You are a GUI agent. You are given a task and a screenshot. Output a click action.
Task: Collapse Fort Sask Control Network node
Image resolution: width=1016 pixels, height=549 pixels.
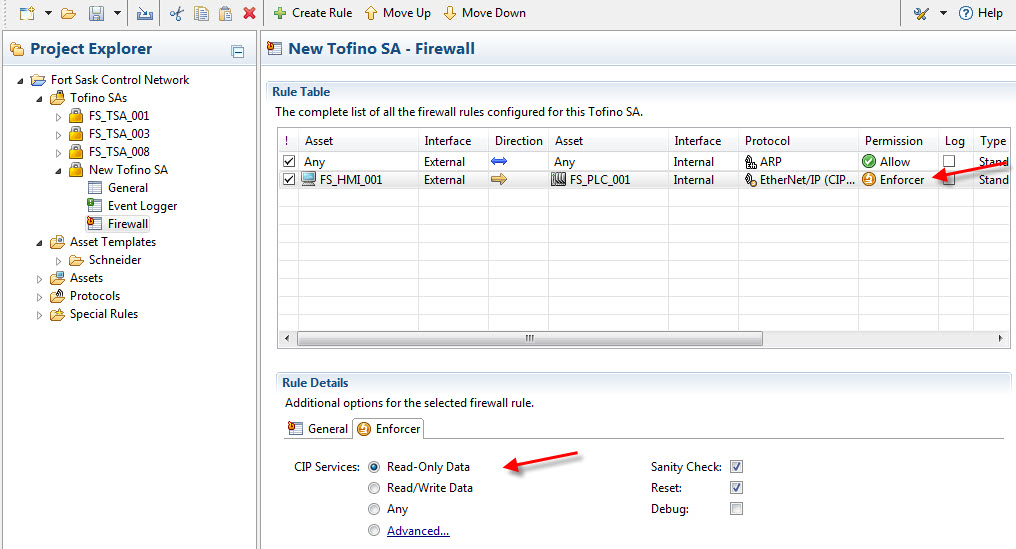pos(20,80)
